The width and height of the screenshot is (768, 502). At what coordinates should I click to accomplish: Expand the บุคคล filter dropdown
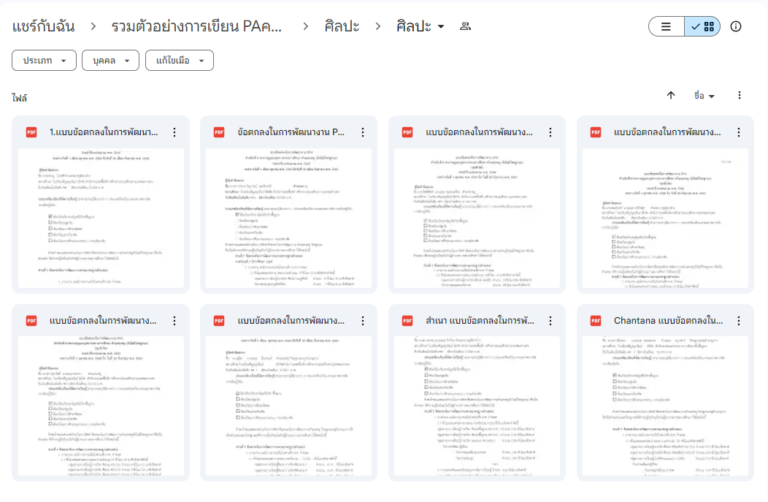point(110,61)
